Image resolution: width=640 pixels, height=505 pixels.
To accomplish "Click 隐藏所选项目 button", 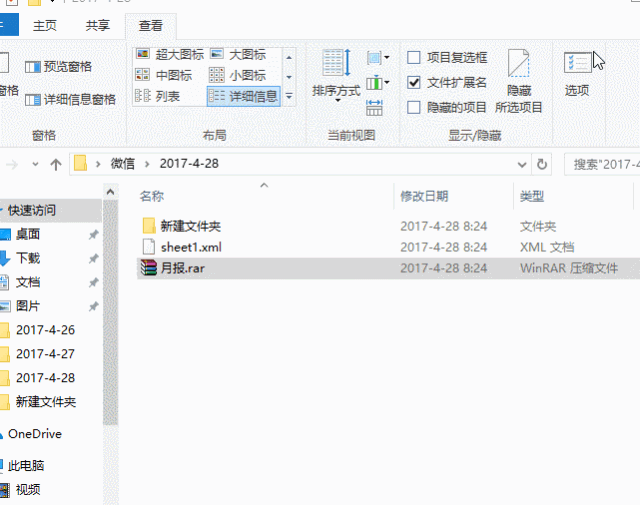I will coord(518,82).
